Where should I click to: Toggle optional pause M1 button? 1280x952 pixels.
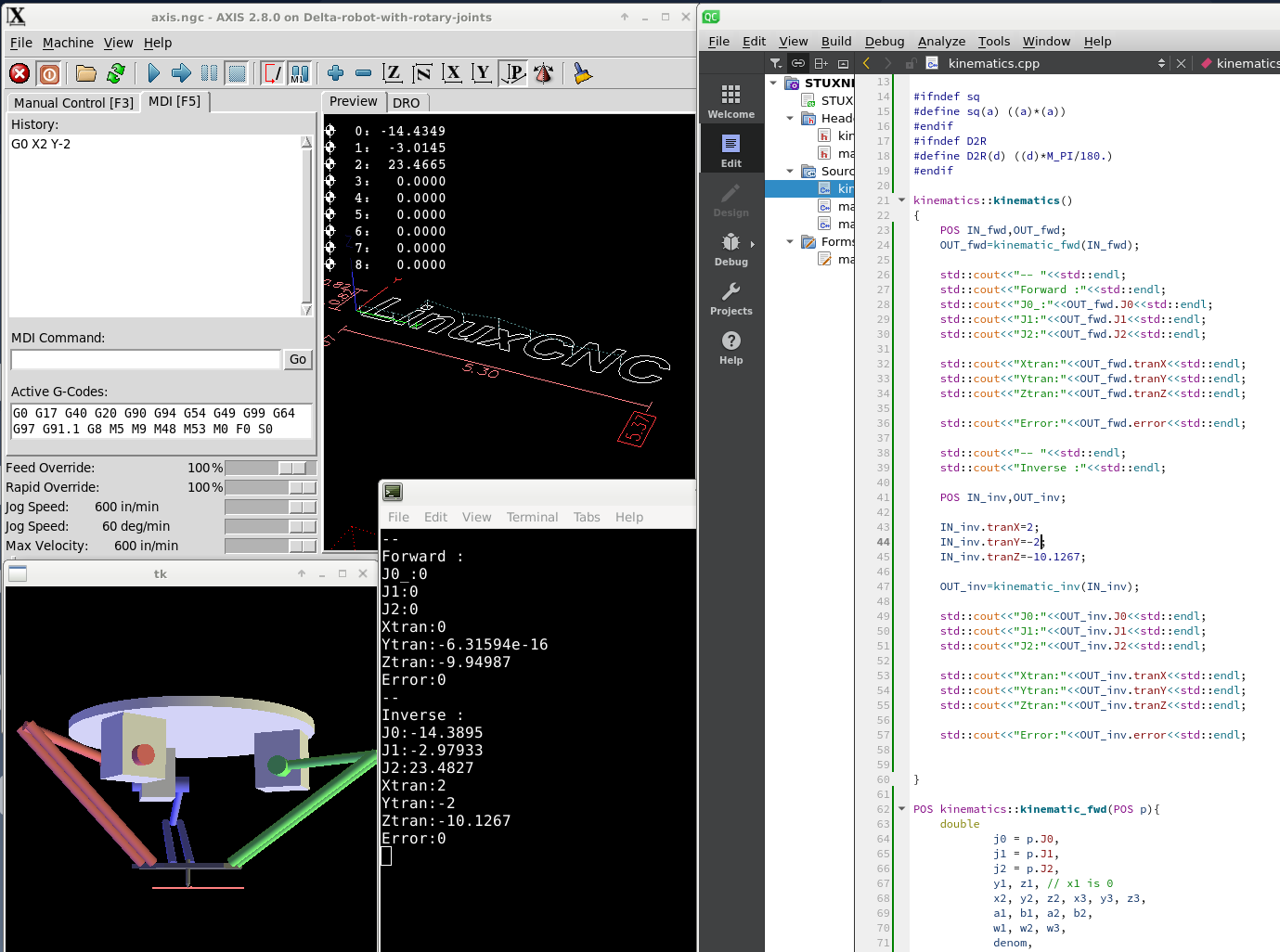pos(300,73)
